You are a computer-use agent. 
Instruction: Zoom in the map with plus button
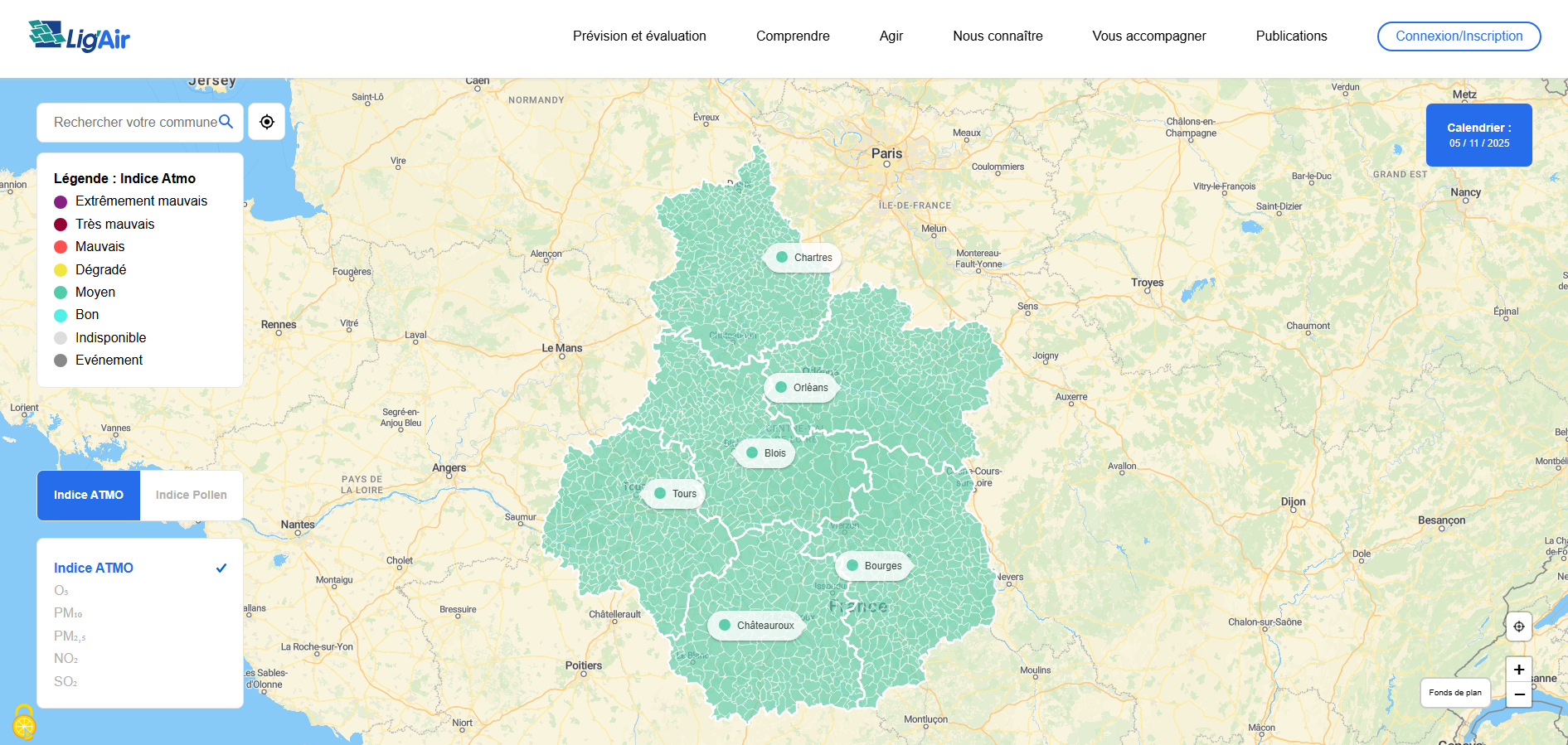[x=1518, y=670]
